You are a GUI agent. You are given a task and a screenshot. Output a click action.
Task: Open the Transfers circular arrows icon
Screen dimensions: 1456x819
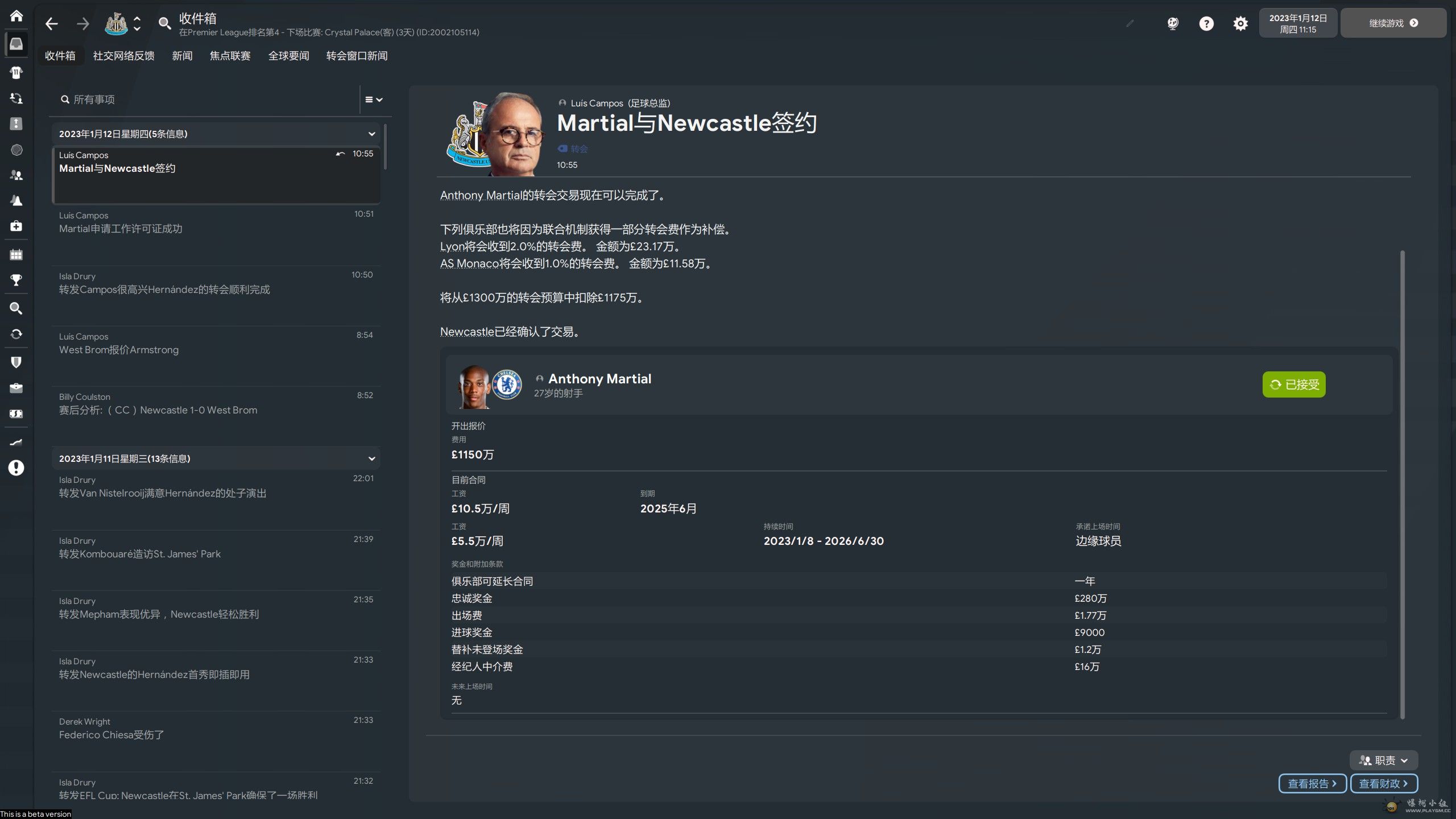[16, 334]
